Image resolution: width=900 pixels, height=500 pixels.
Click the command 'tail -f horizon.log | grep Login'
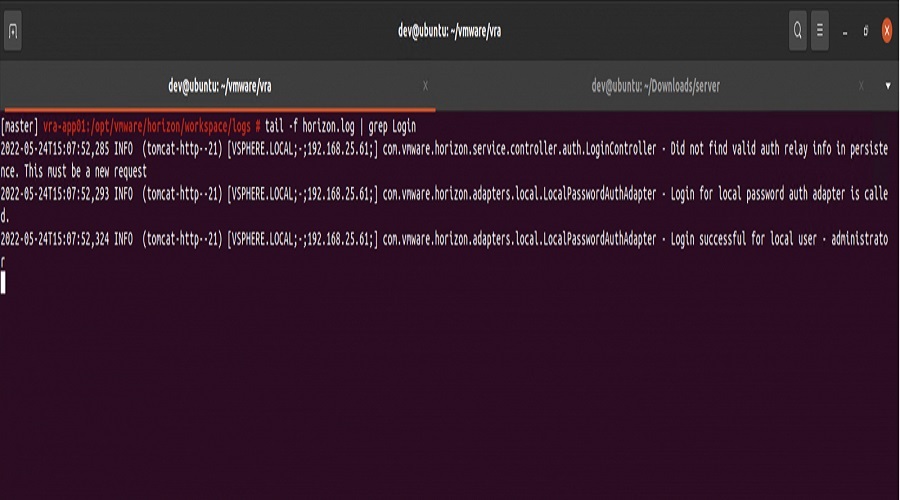pyautogui.click(x=340, y=126)
